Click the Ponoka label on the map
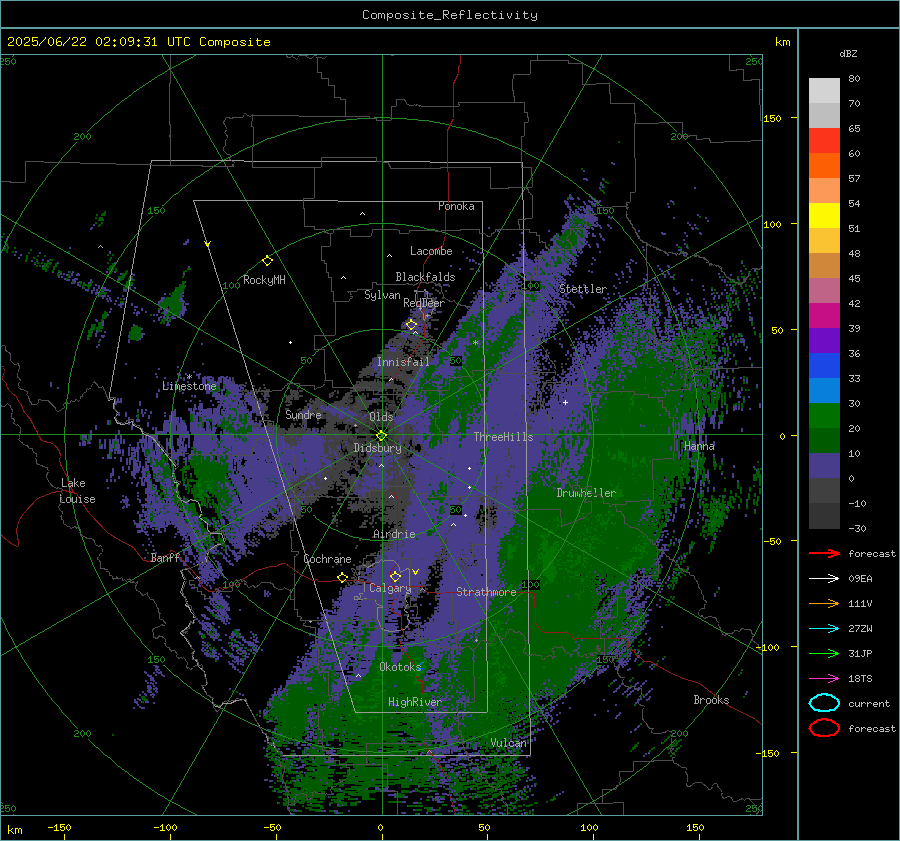Image resolution: width=900 pixels, height=841 pixels. [456, 206]
